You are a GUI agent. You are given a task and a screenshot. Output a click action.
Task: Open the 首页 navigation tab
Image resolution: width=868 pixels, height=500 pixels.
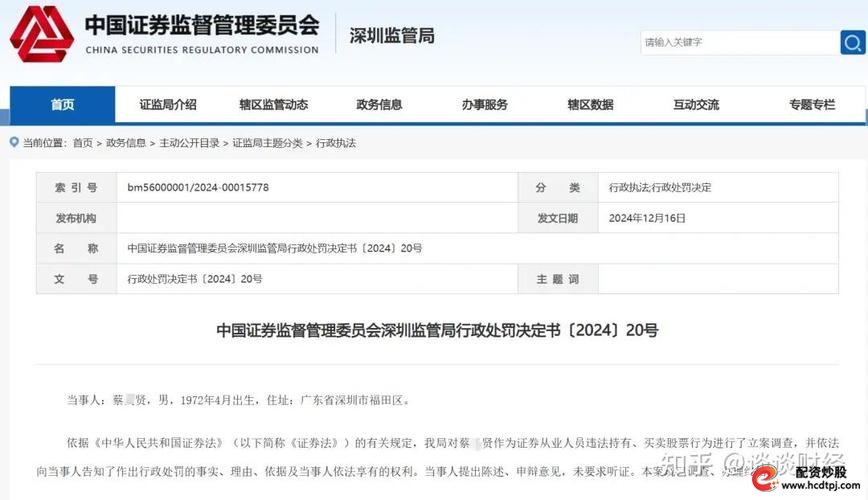coord(63,104)
